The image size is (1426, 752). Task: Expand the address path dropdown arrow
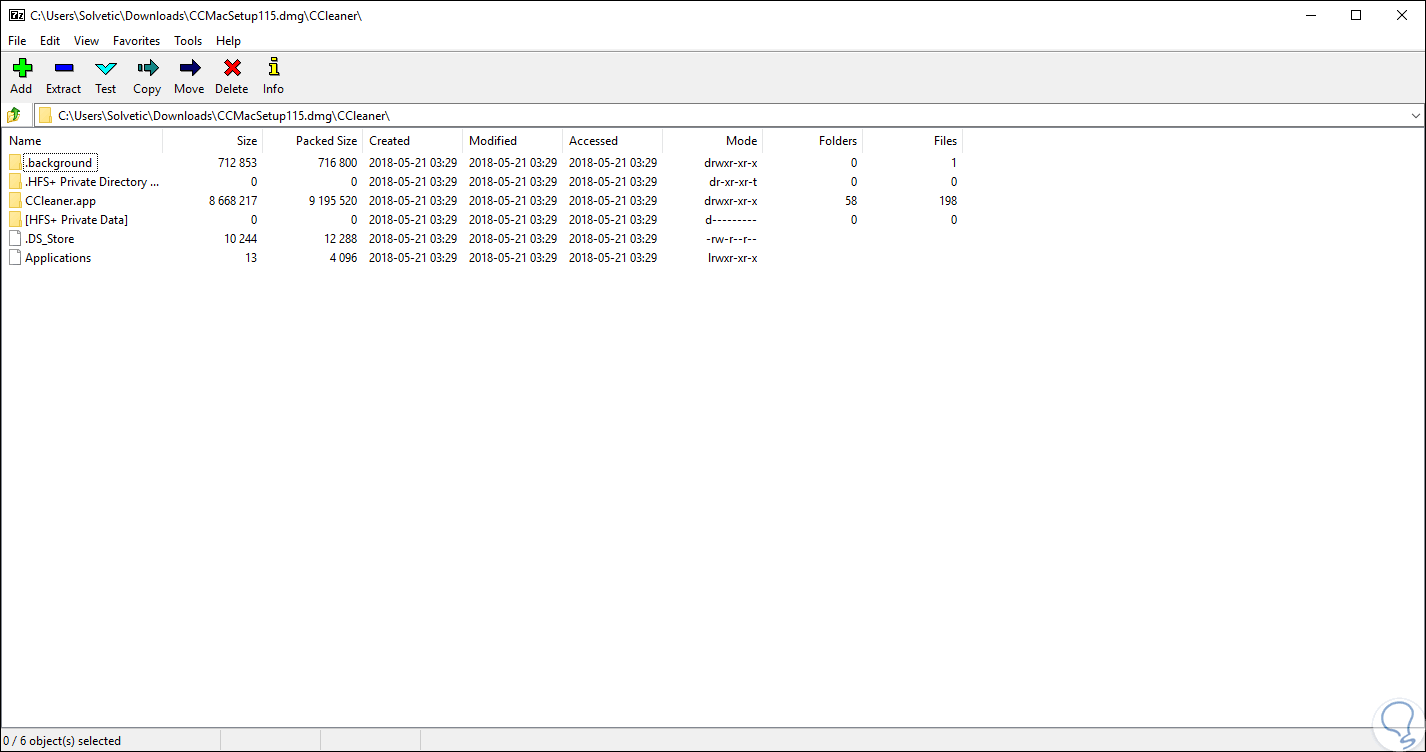(x=1415, y=115)
